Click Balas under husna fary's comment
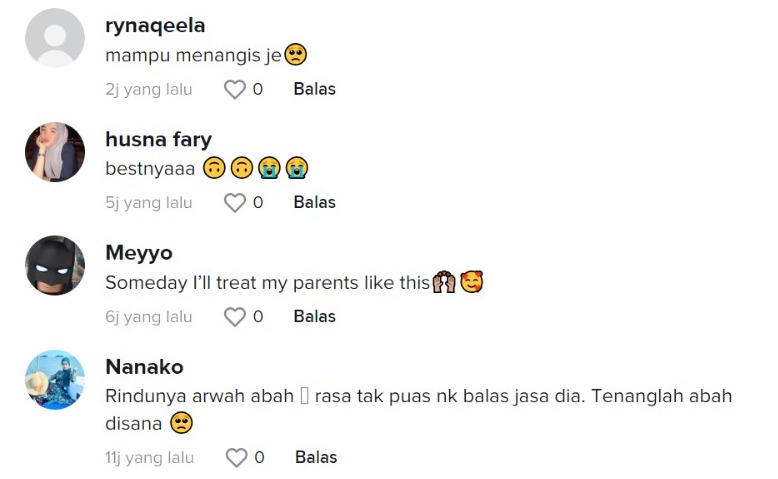The height and width of the screenshot is (479, 778). point(314,203)
